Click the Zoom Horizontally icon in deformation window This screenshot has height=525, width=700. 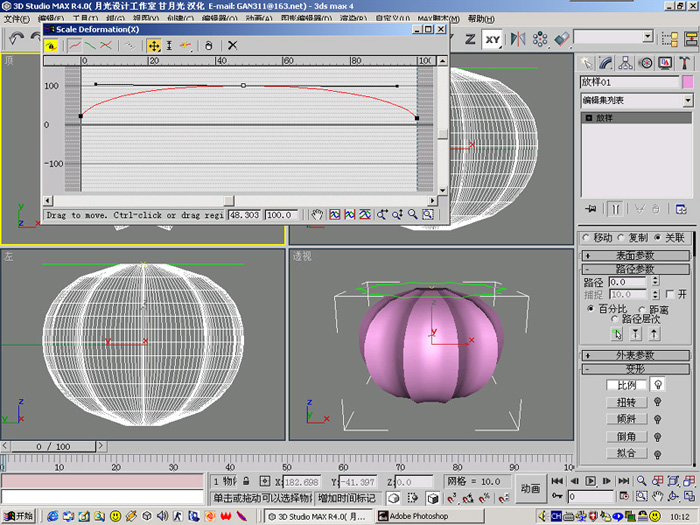(382, 215)
